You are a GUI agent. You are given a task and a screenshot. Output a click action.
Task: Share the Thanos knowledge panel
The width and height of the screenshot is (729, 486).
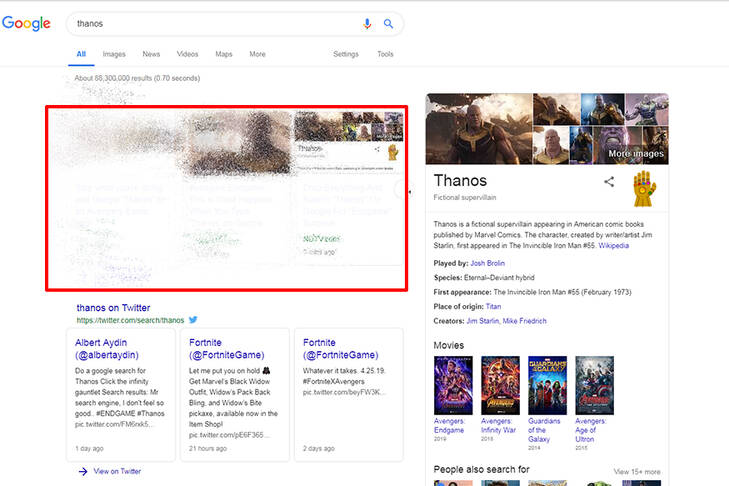(x=609, y=182)
